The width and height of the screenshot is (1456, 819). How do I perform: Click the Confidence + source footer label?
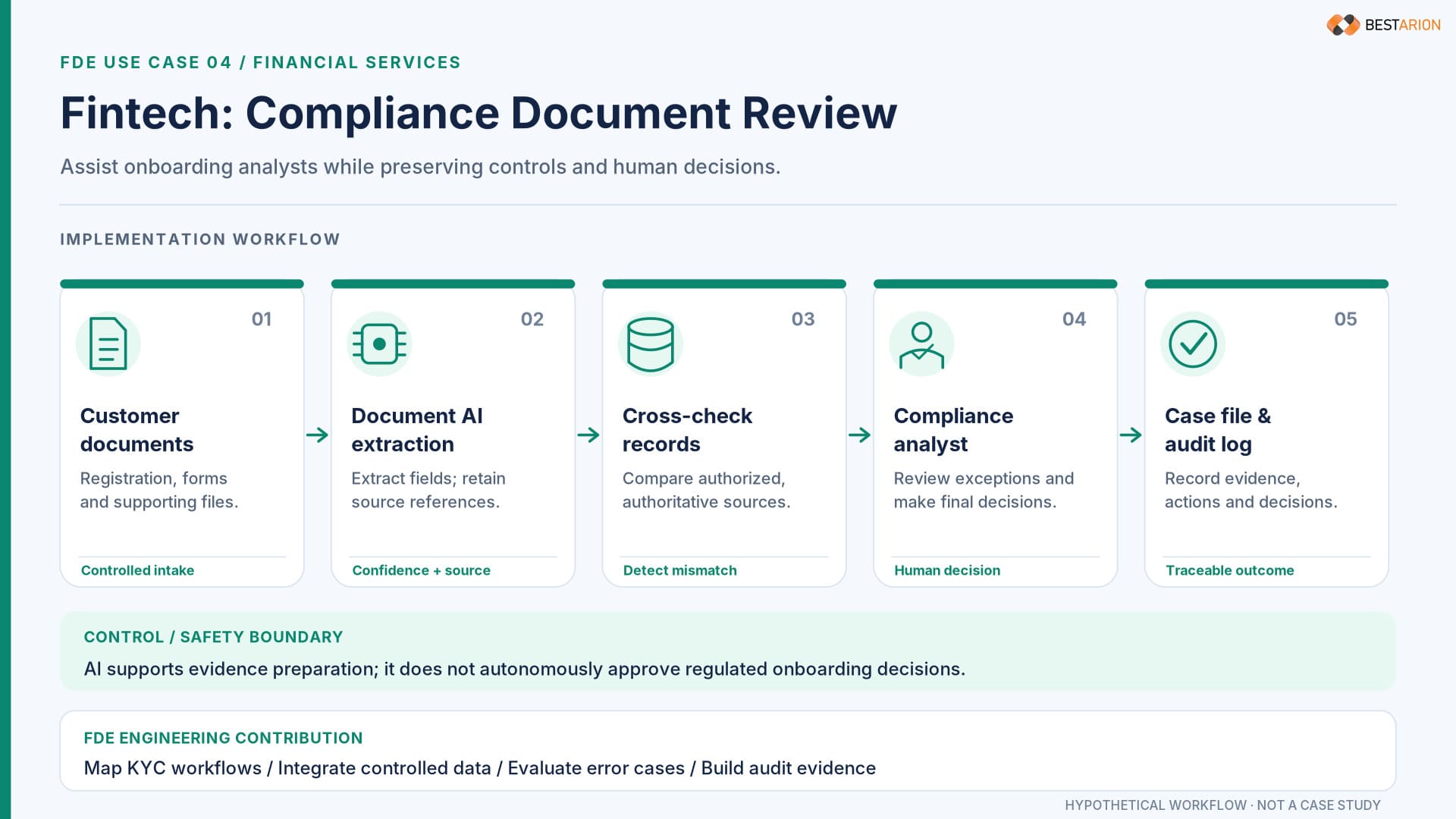(x=421, y=570)
